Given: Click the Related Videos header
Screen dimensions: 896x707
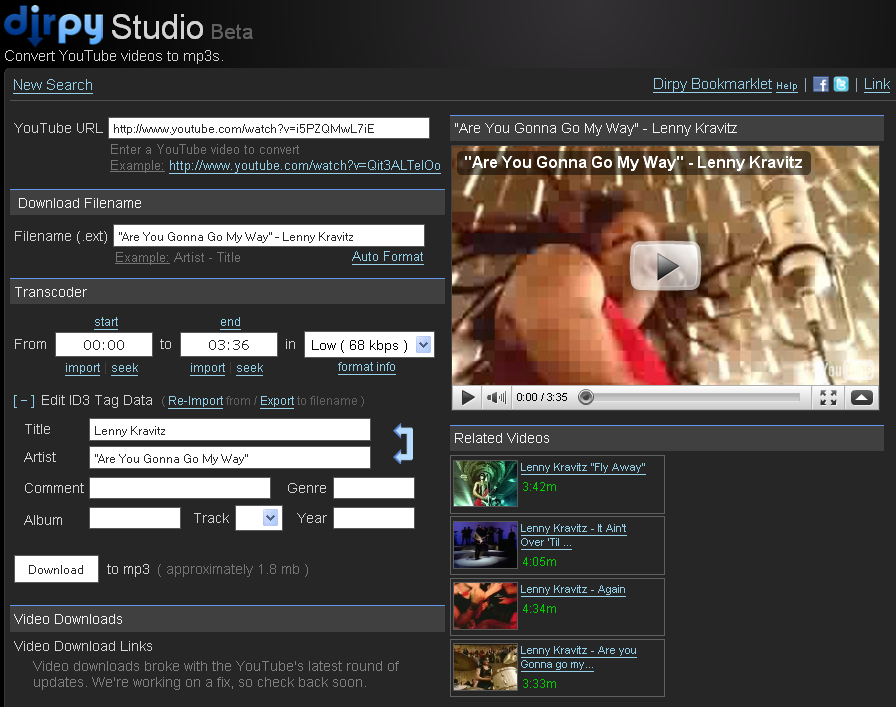Looking at the screenshot, I should pyautogui.click(x=667, y=438).
